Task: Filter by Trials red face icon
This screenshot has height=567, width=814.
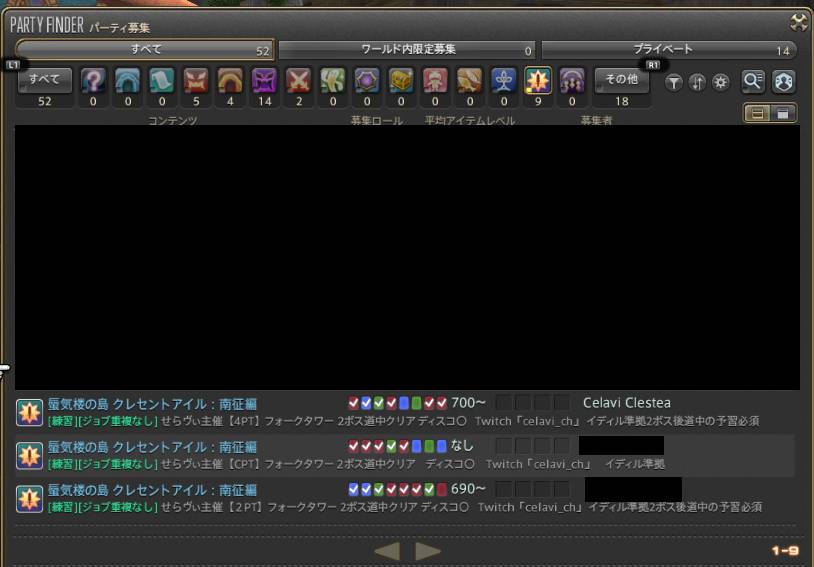Action: point(196,80)
